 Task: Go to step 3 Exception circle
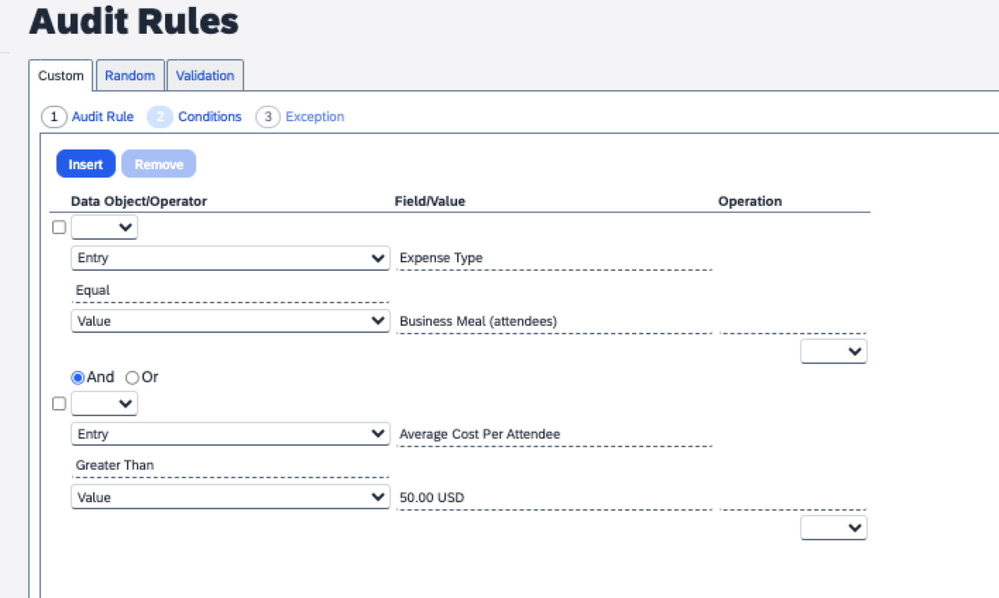[x=268, y=117]
